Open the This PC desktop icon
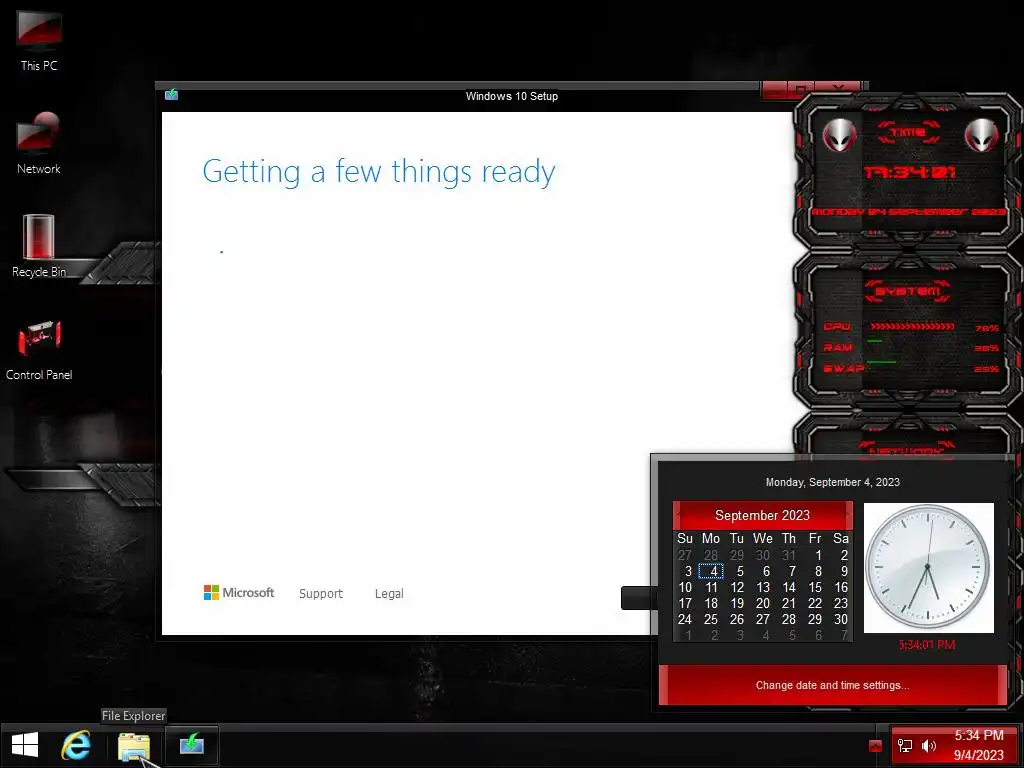The height and width of the screenshot is (768, 1024). (39, 40)
